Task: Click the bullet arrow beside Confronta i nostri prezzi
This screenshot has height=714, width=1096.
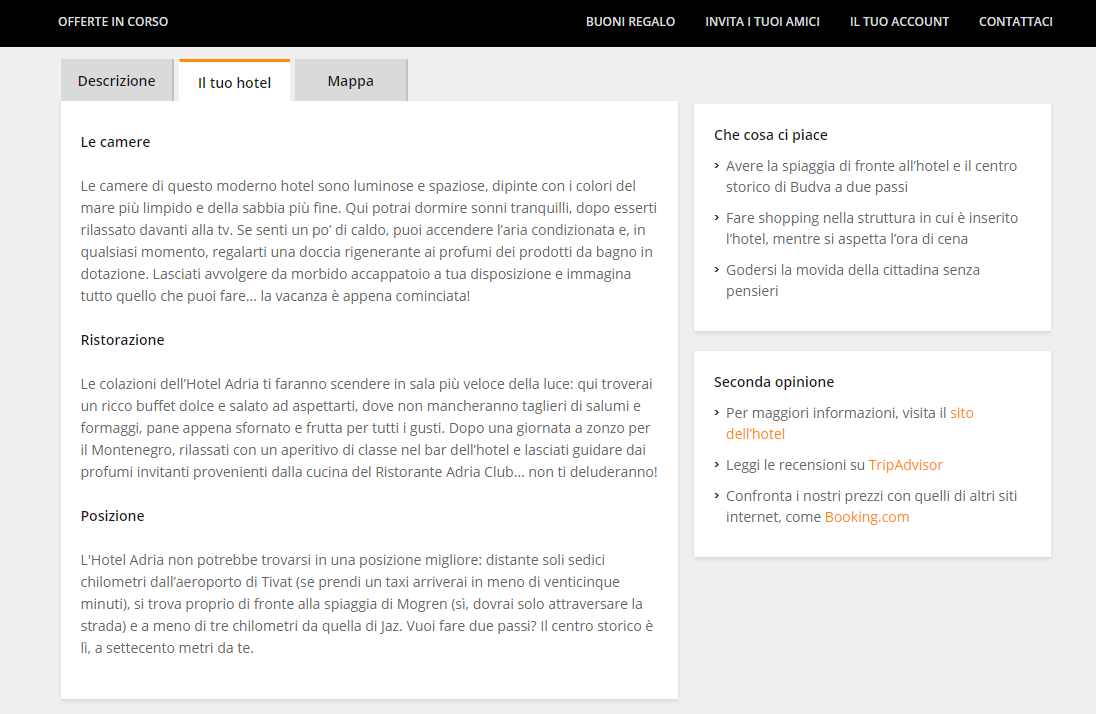Action: coord(717,496)
